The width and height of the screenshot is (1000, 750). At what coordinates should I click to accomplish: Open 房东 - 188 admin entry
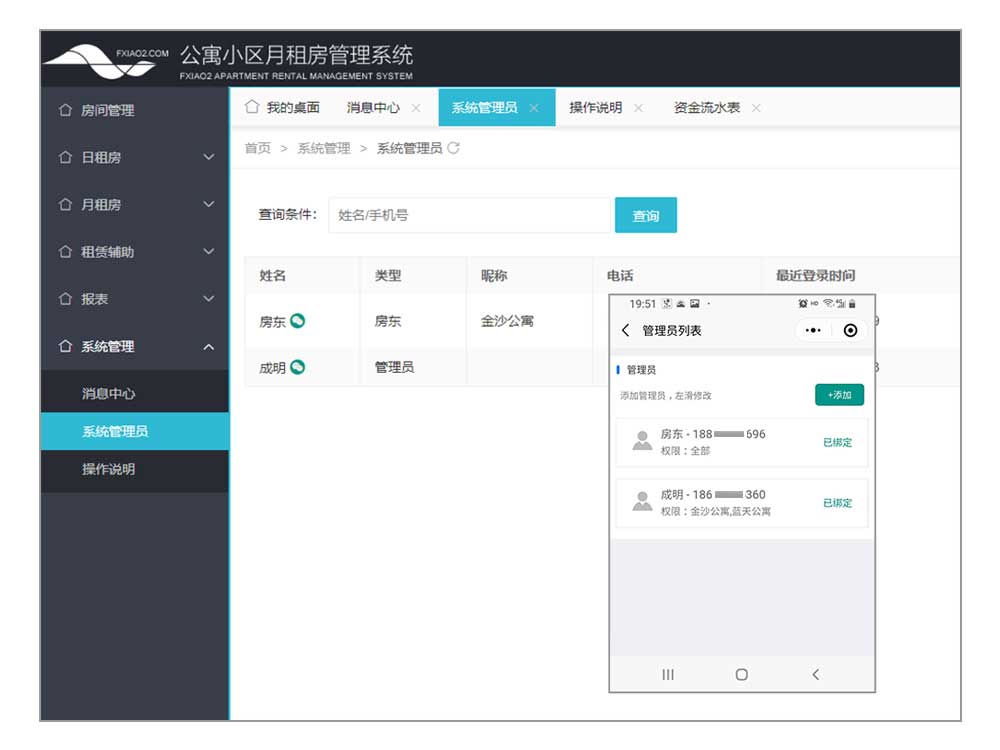(x=741, y=442)
